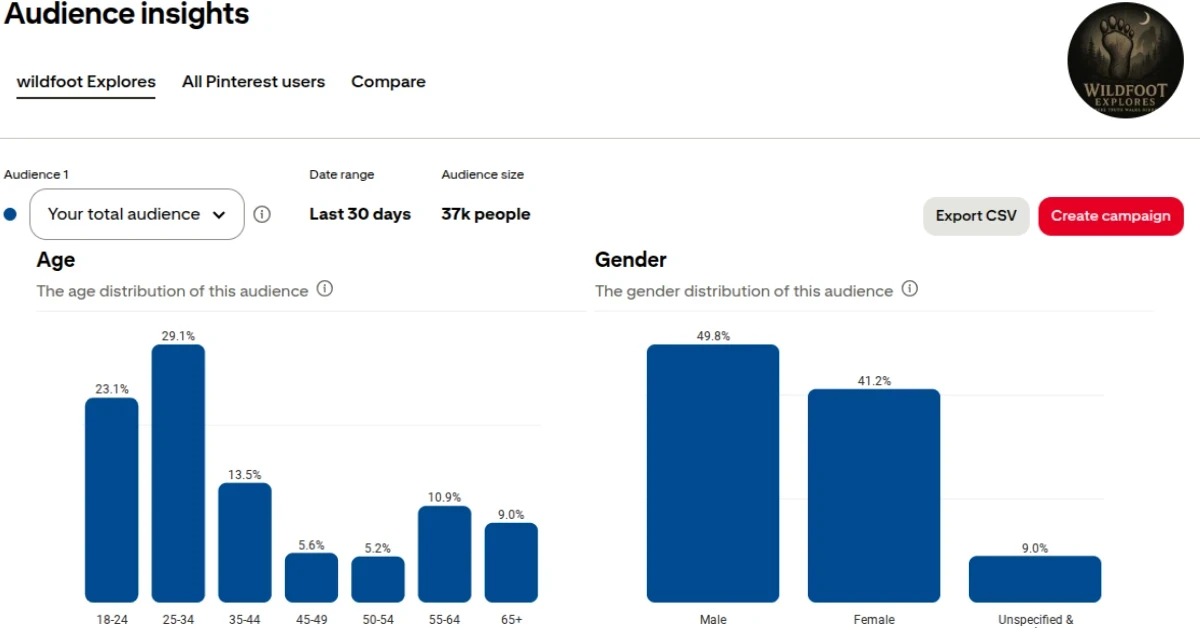Viewport: 1200px width, 628px height.
Task: Select the 65+ age bar
Action: [x=511, y=562]
